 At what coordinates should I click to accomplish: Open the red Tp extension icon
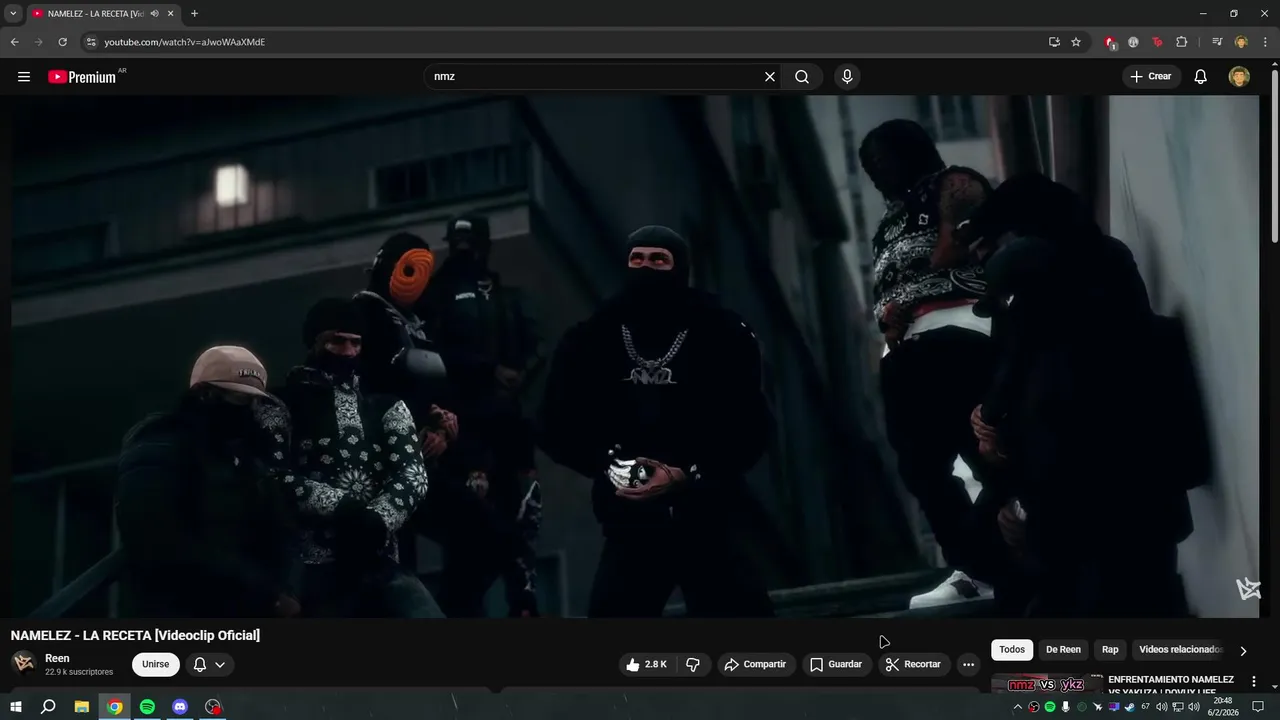[1157, 42]
